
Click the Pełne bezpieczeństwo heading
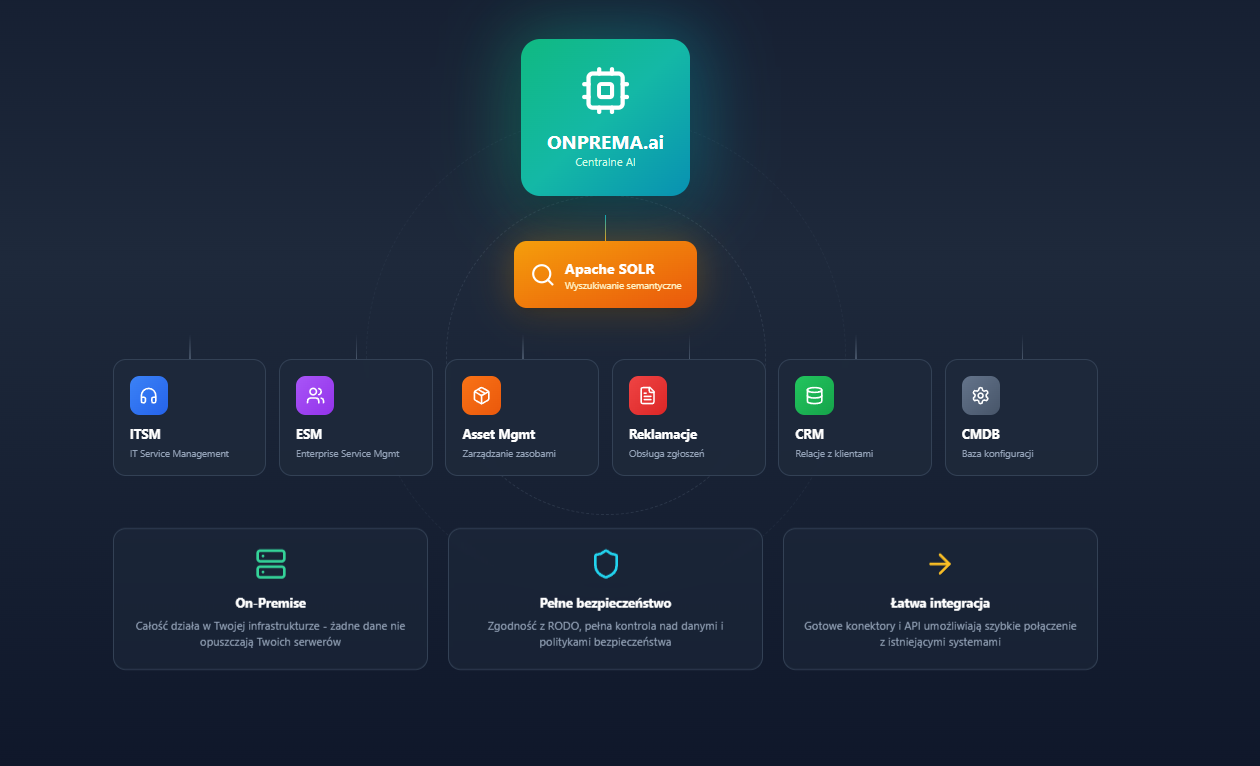(x=605, y=603)
